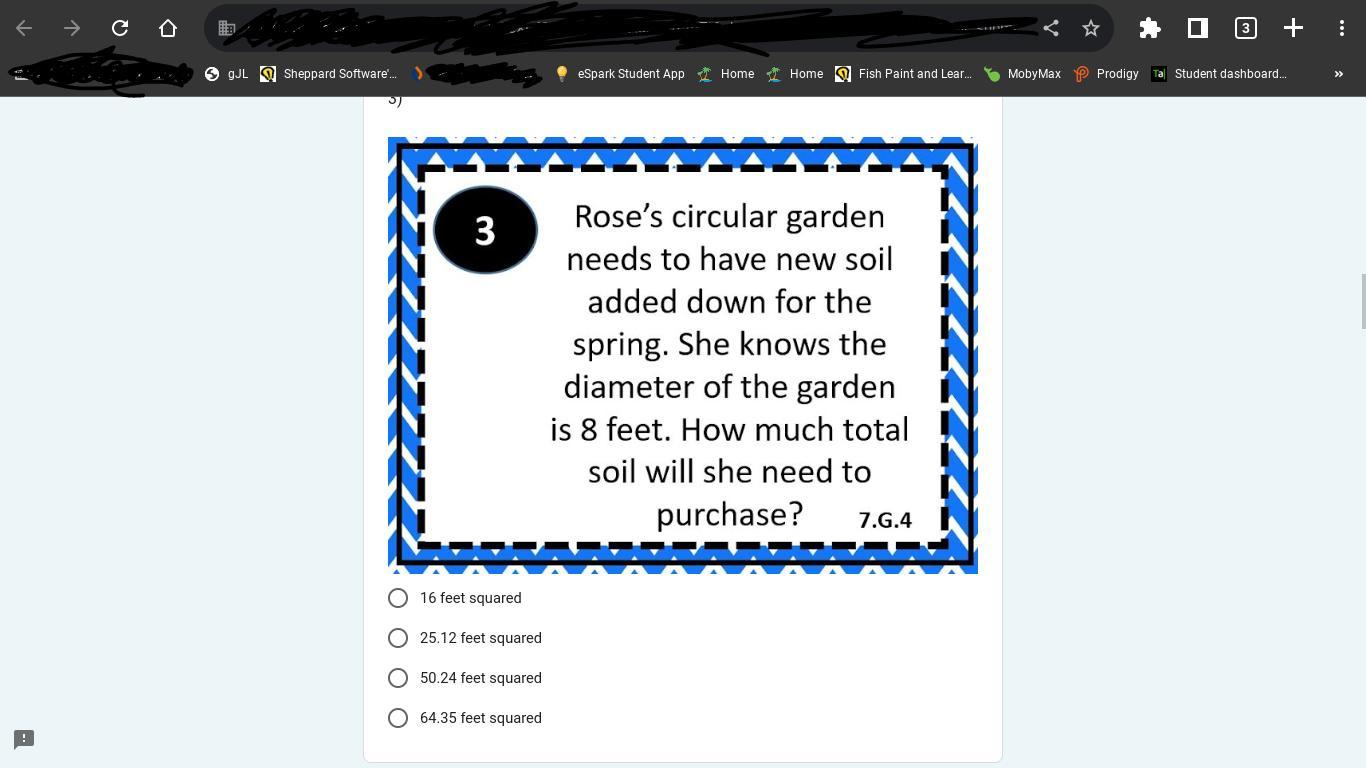Screen dimensions: 1366x768
Task: Reload the page with the refresh icon
Action: (120, 28)
